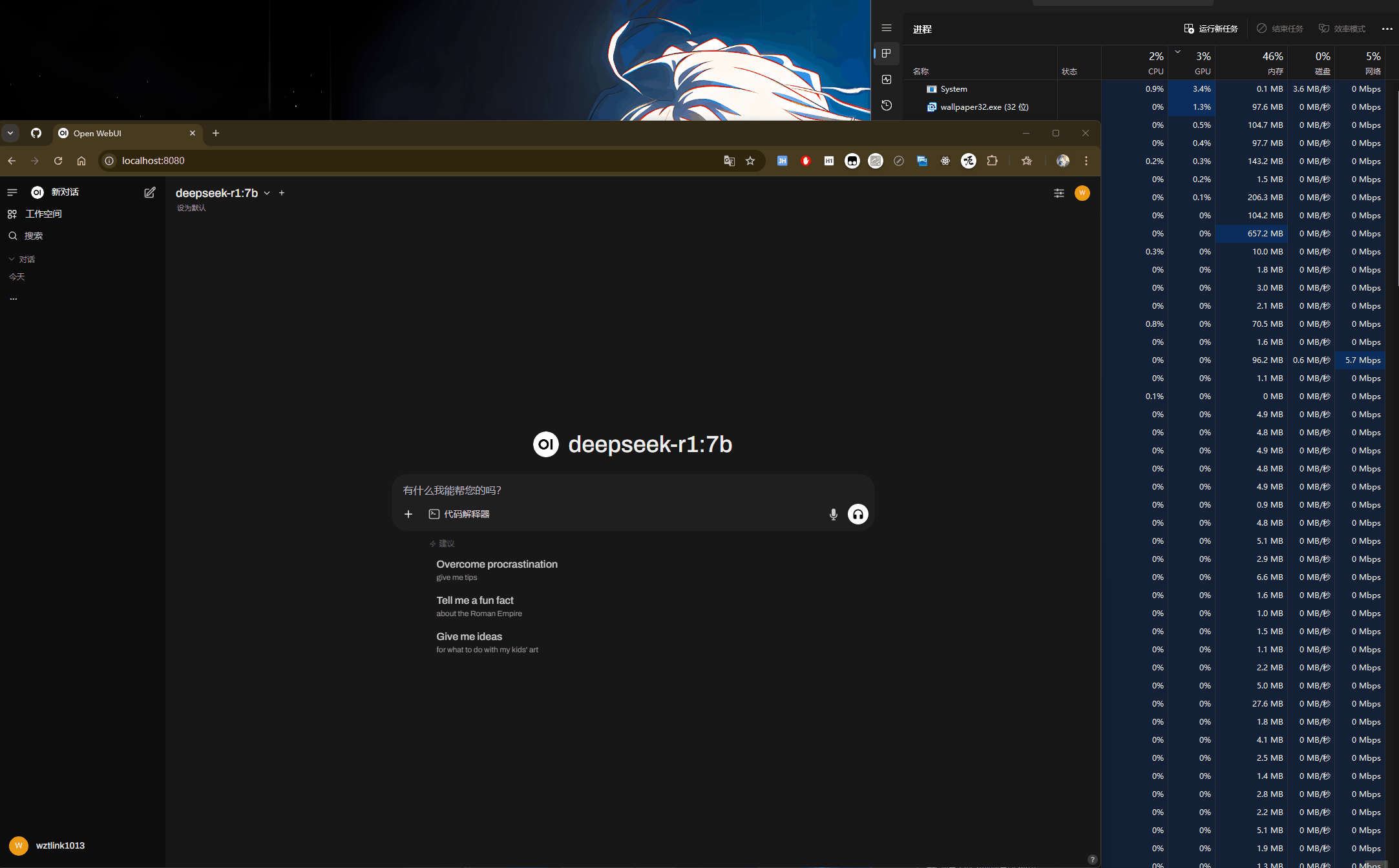Click the plus attachment icon in chat box
The height and width of the screenshot is (868, 1399).
tap(408, 514)
